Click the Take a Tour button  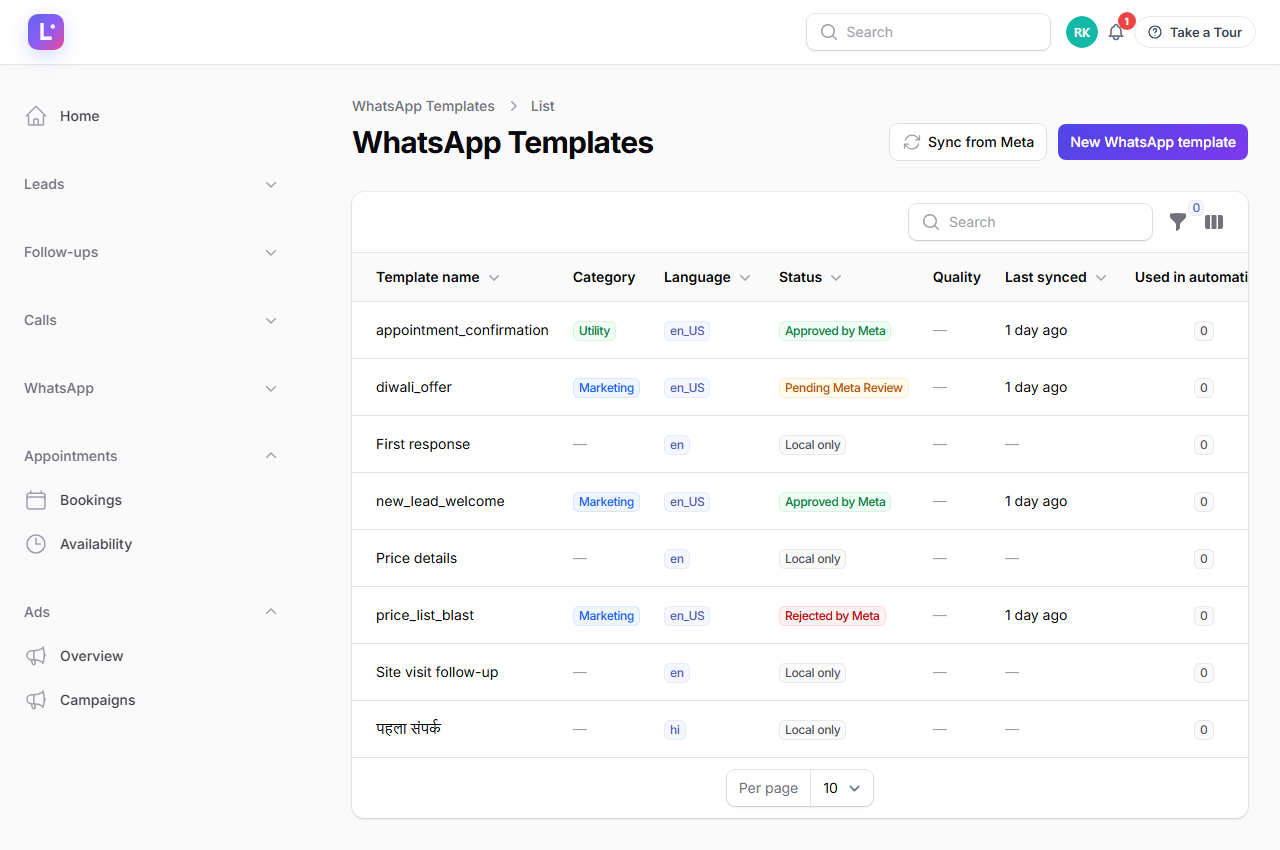click(1195, 32)
